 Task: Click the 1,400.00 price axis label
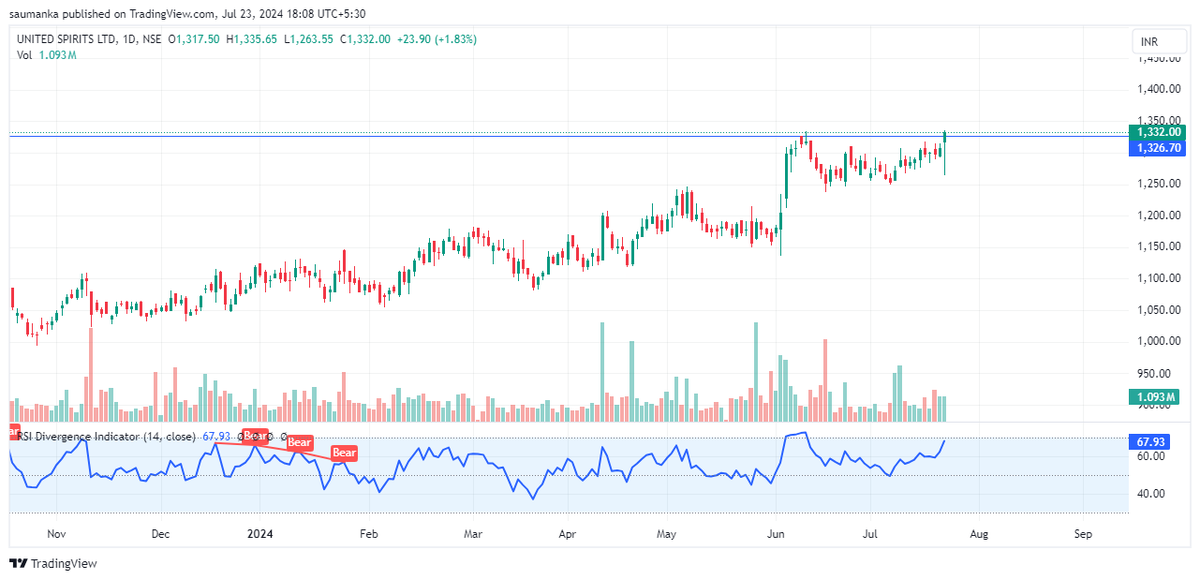click(1161, 90)
